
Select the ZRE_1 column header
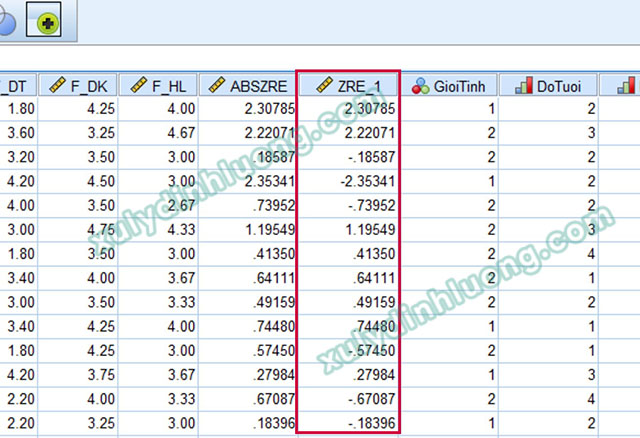[x=348, y=85]
